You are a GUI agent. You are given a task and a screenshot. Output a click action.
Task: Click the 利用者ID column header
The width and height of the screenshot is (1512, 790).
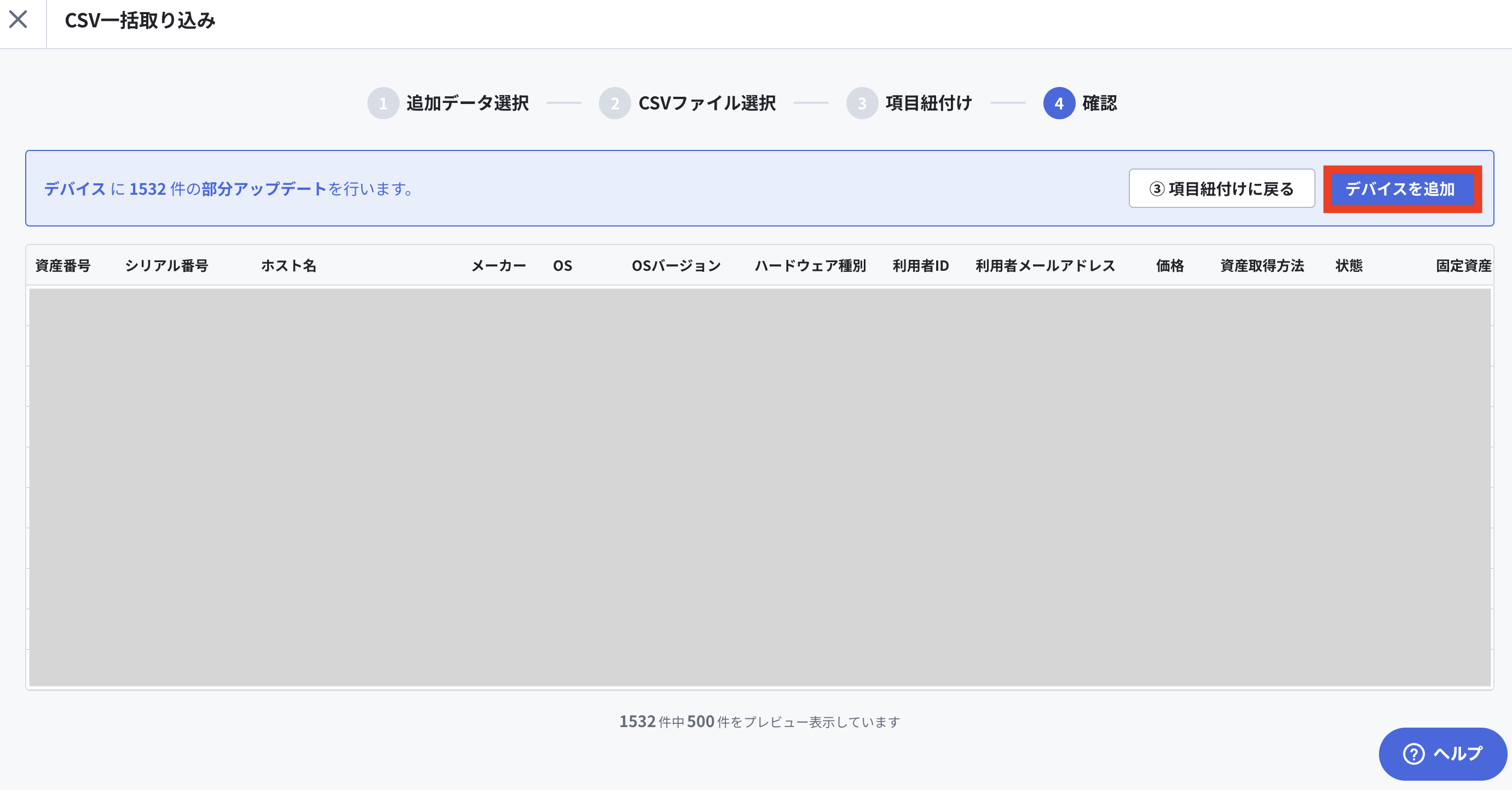920,266
